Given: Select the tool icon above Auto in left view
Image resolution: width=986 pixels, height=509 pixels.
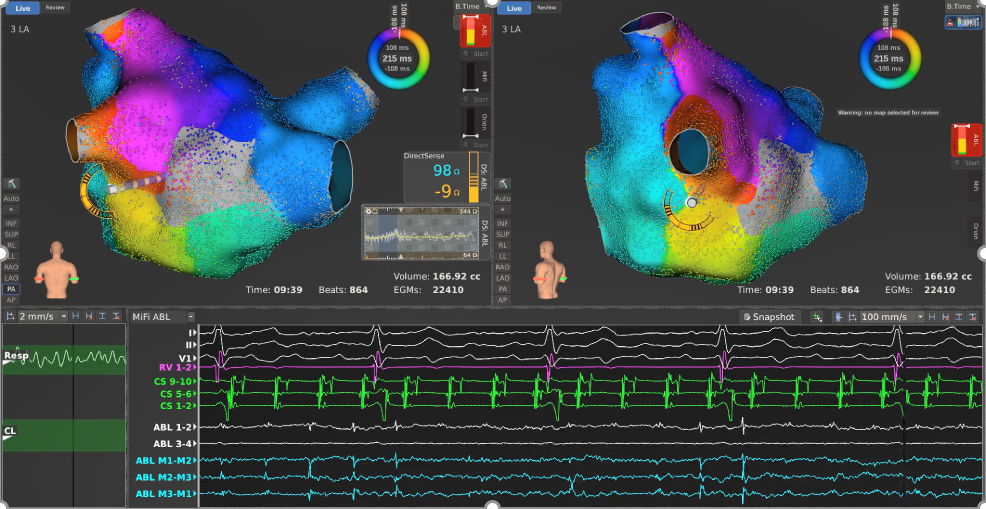Looking at the screenshot, I should click(11, 185).
